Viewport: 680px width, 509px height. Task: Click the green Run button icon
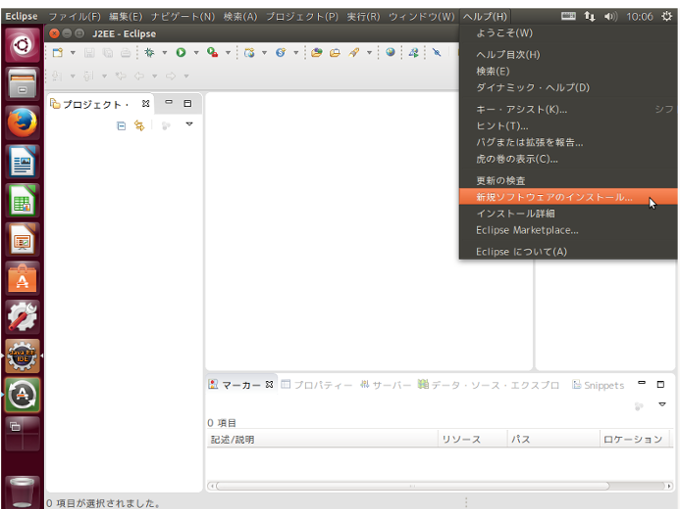tap(181, 53)
